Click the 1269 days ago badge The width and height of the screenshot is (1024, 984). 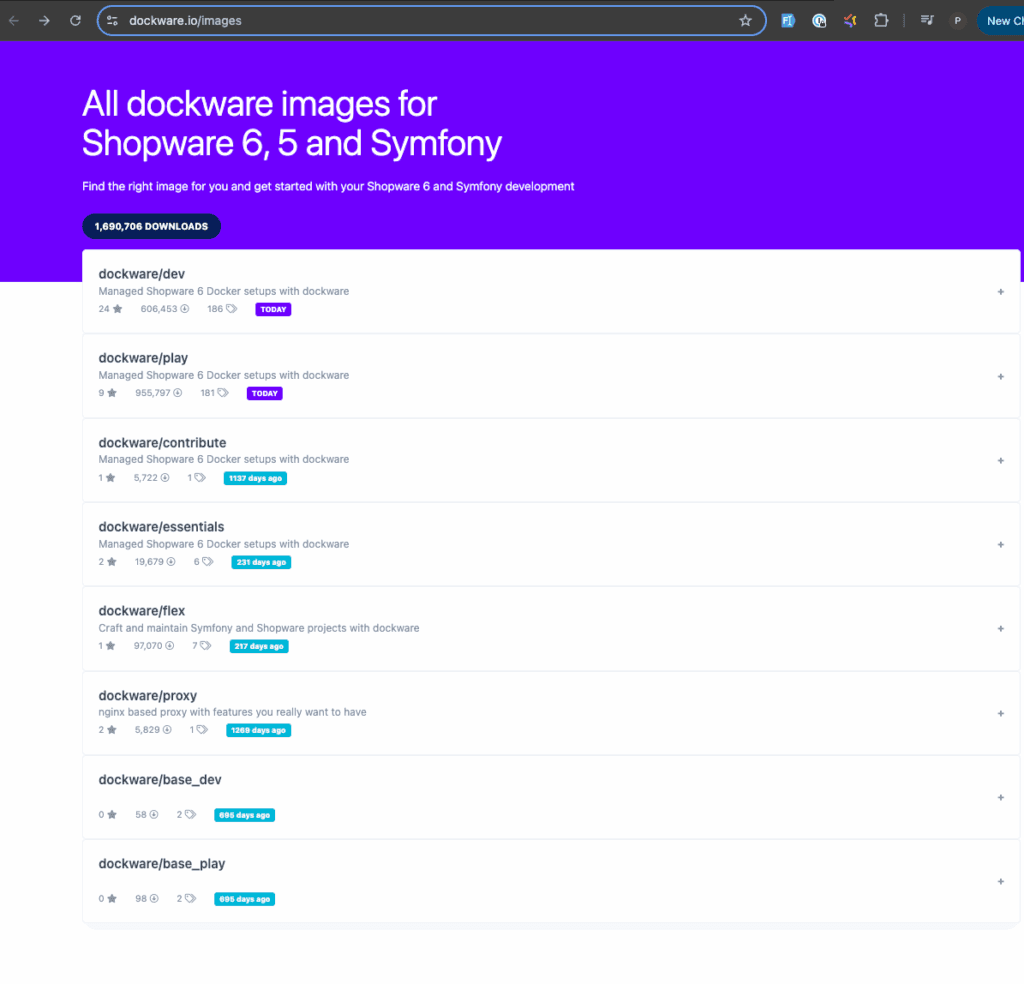point(259,731)
